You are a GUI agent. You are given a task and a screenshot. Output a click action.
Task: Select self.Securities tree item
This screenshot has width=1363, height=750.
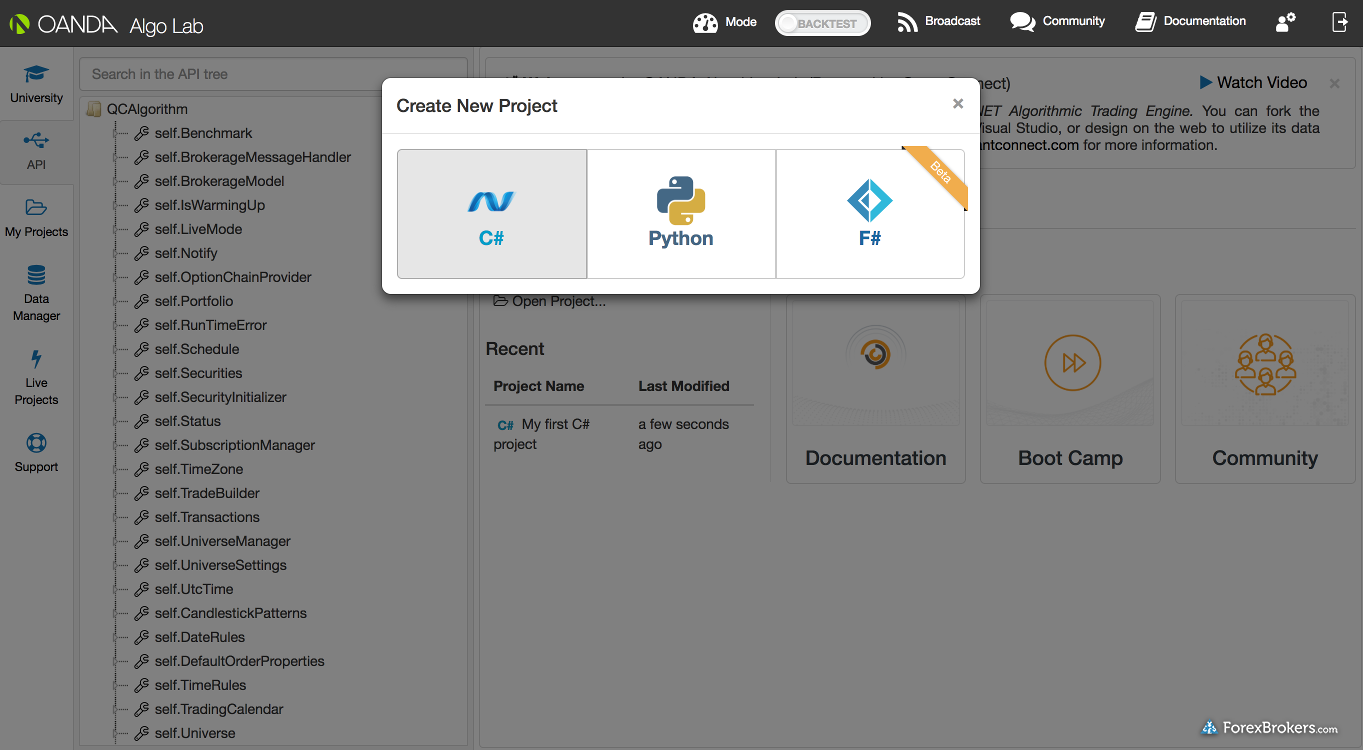tap(198, 373)
